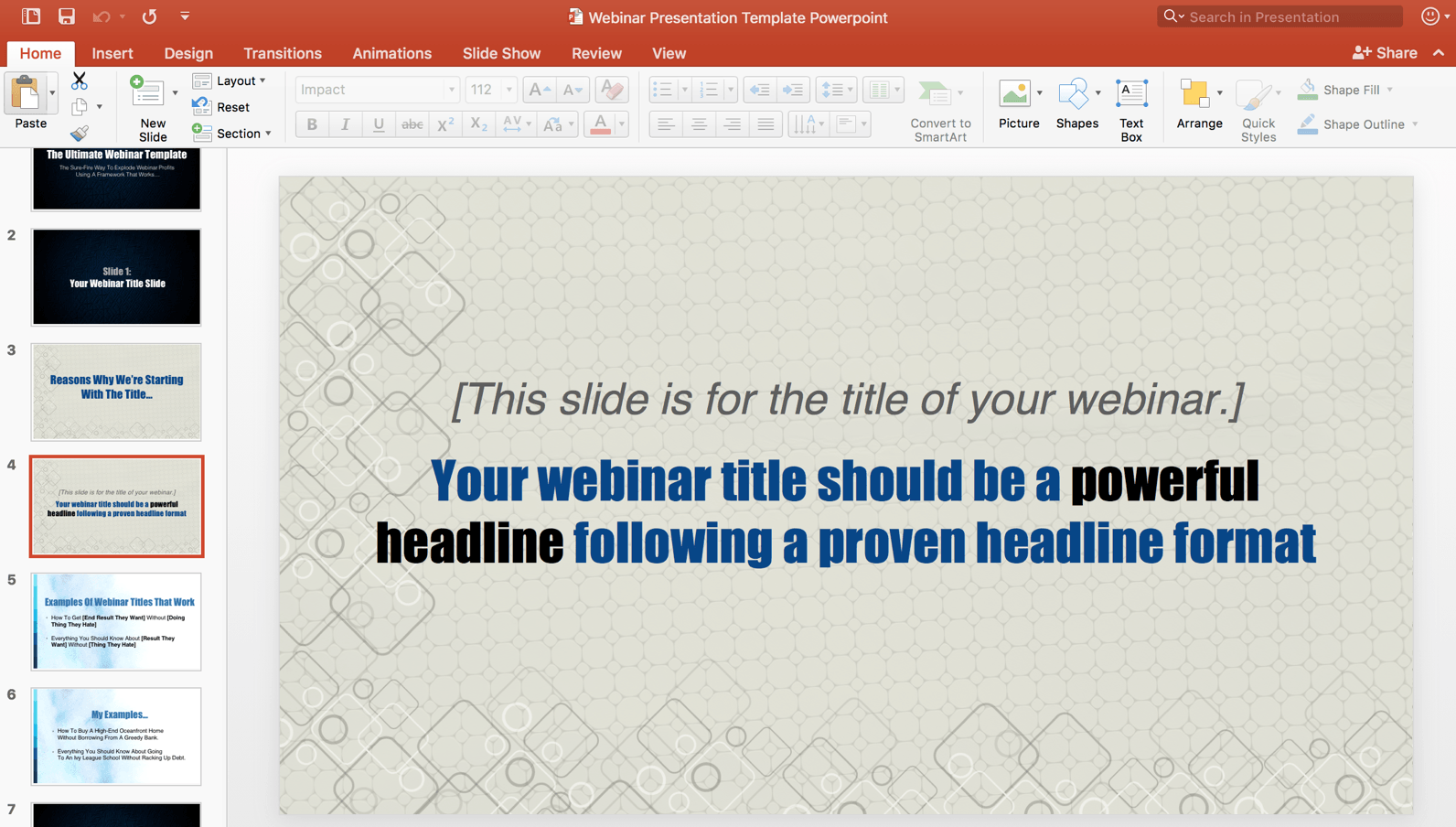The height and width of the screenshot is (827, 1456).
Task: Click the Arrange icon
Action: click(x=1194, y=93)
